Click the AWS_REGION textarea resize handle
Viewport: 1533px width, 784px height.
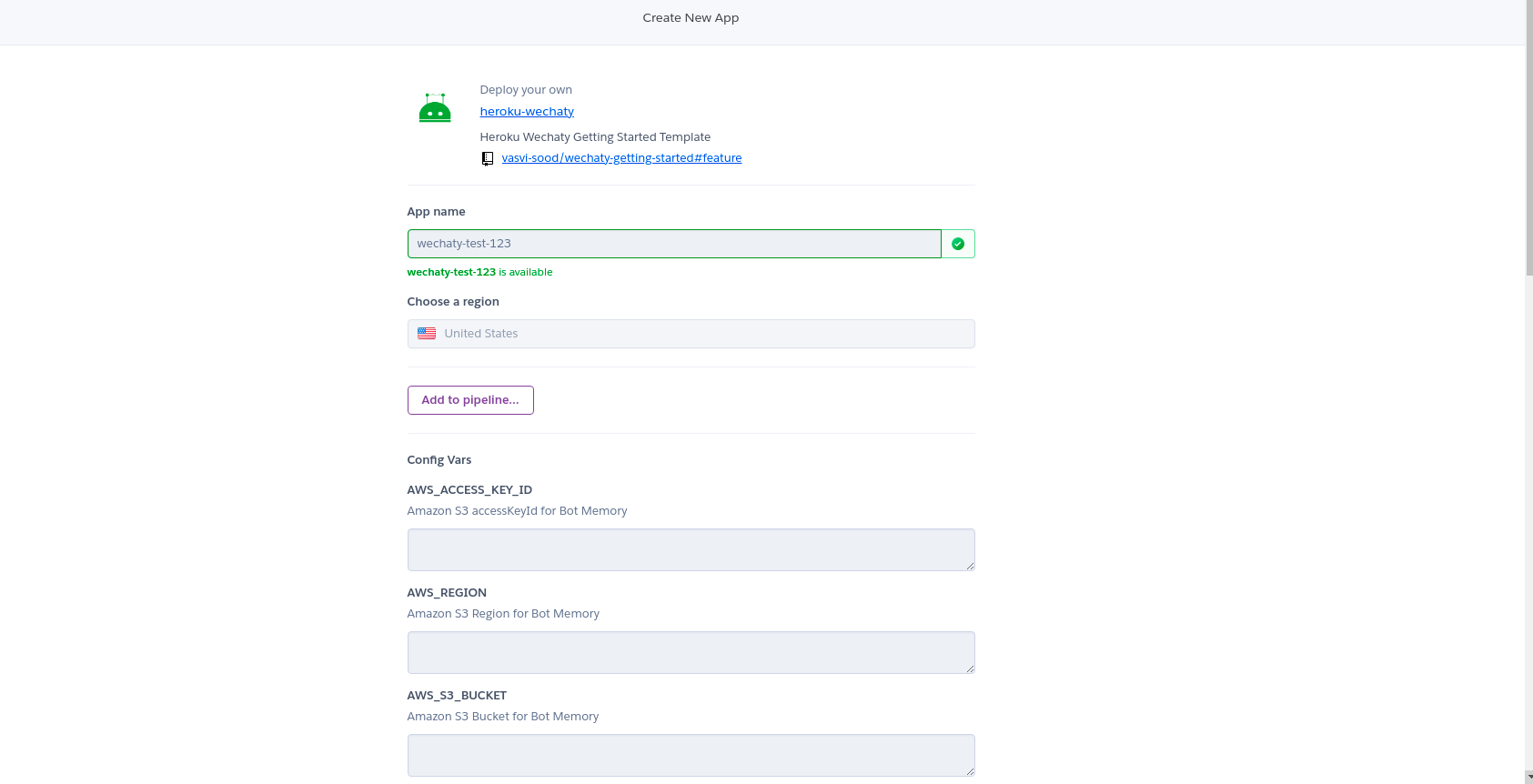click(970, 668)
